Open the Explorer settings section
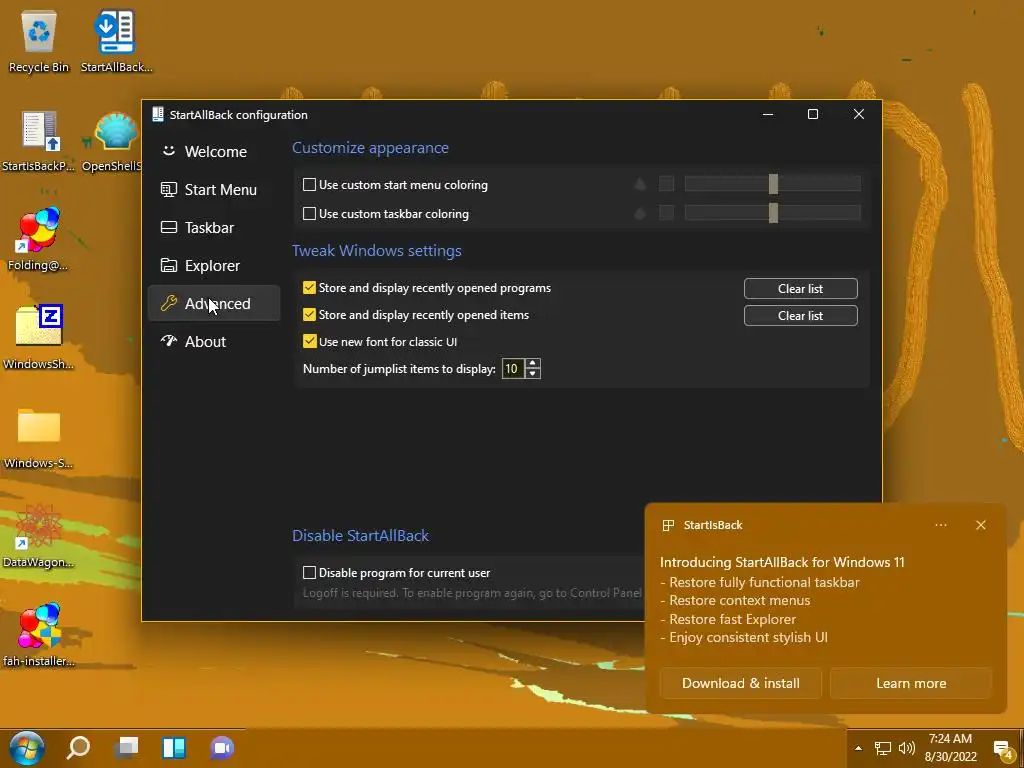Image resolution: width=1024 pixels, height=768 pixels. (x=214, y=265)
